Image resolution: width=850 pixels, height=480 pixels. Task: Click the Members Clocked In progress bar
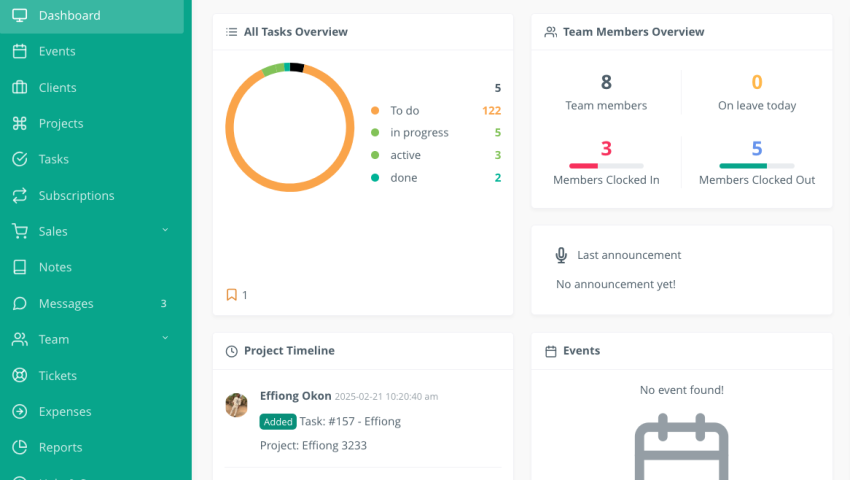pyautogui.click(x=606, y=166)
